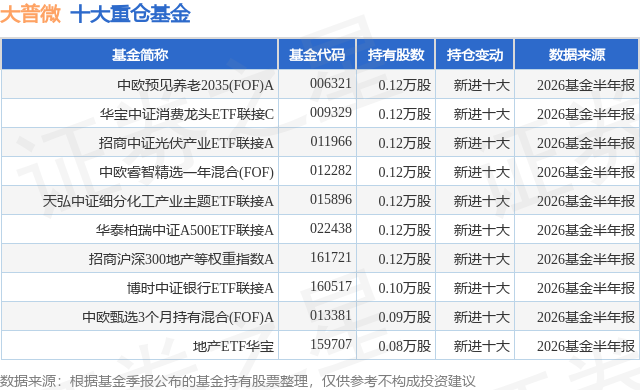Click the 持仓变动 column header

click(x=474, y=55)
